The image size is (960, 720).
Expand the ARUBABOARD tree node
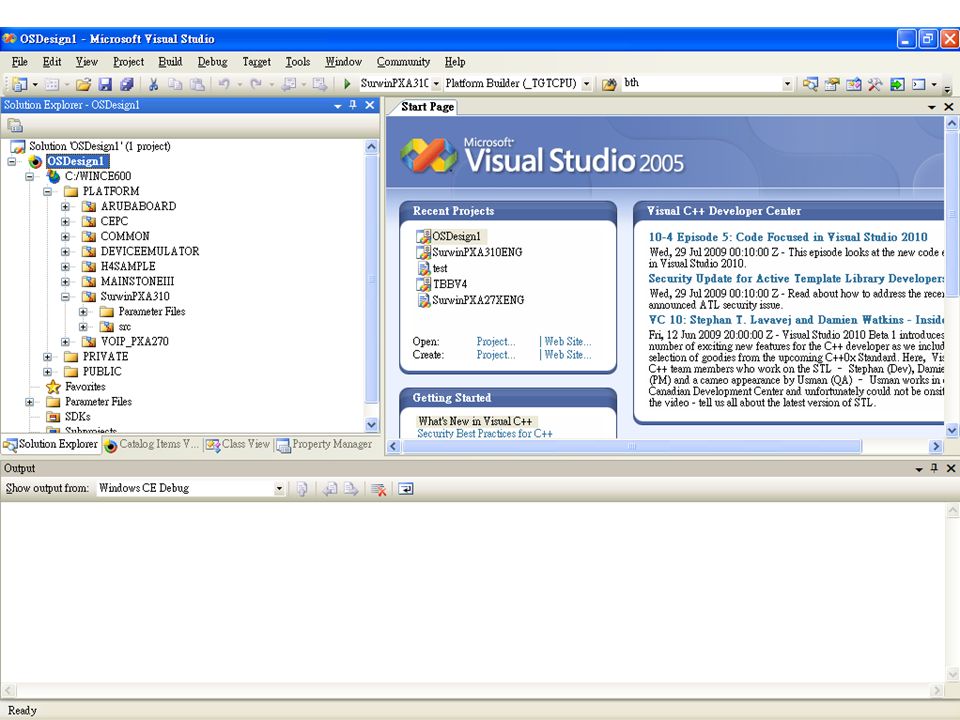pyautogui.click(x=65, y=206)
